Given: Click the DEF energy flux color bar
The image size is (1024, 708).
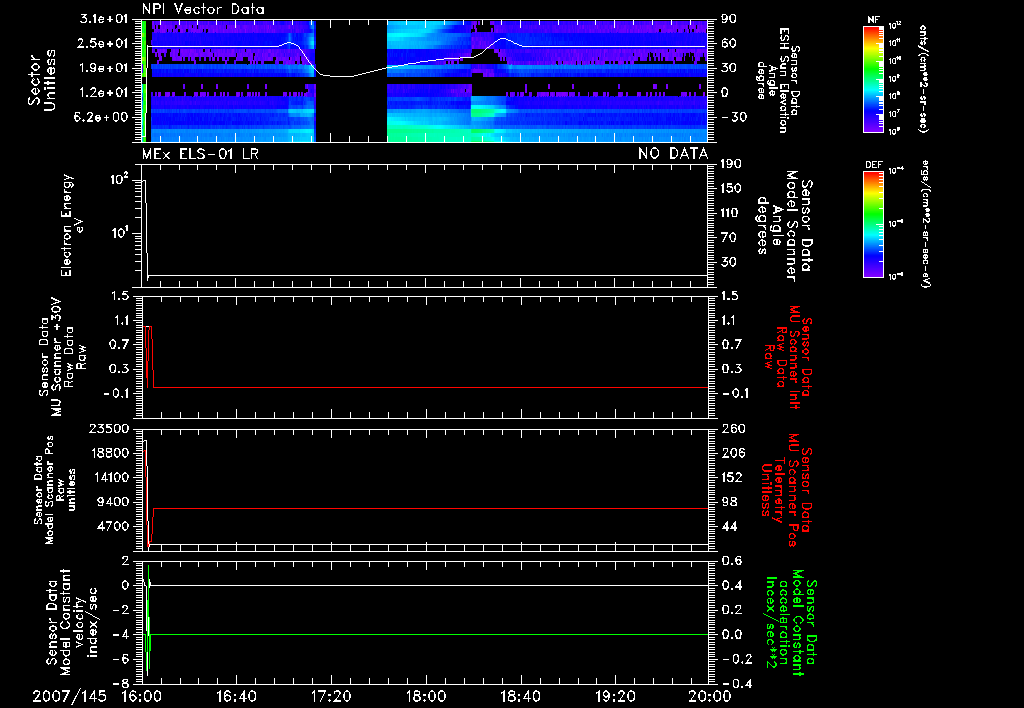Looking at the screenshot, I should point(873,224).
